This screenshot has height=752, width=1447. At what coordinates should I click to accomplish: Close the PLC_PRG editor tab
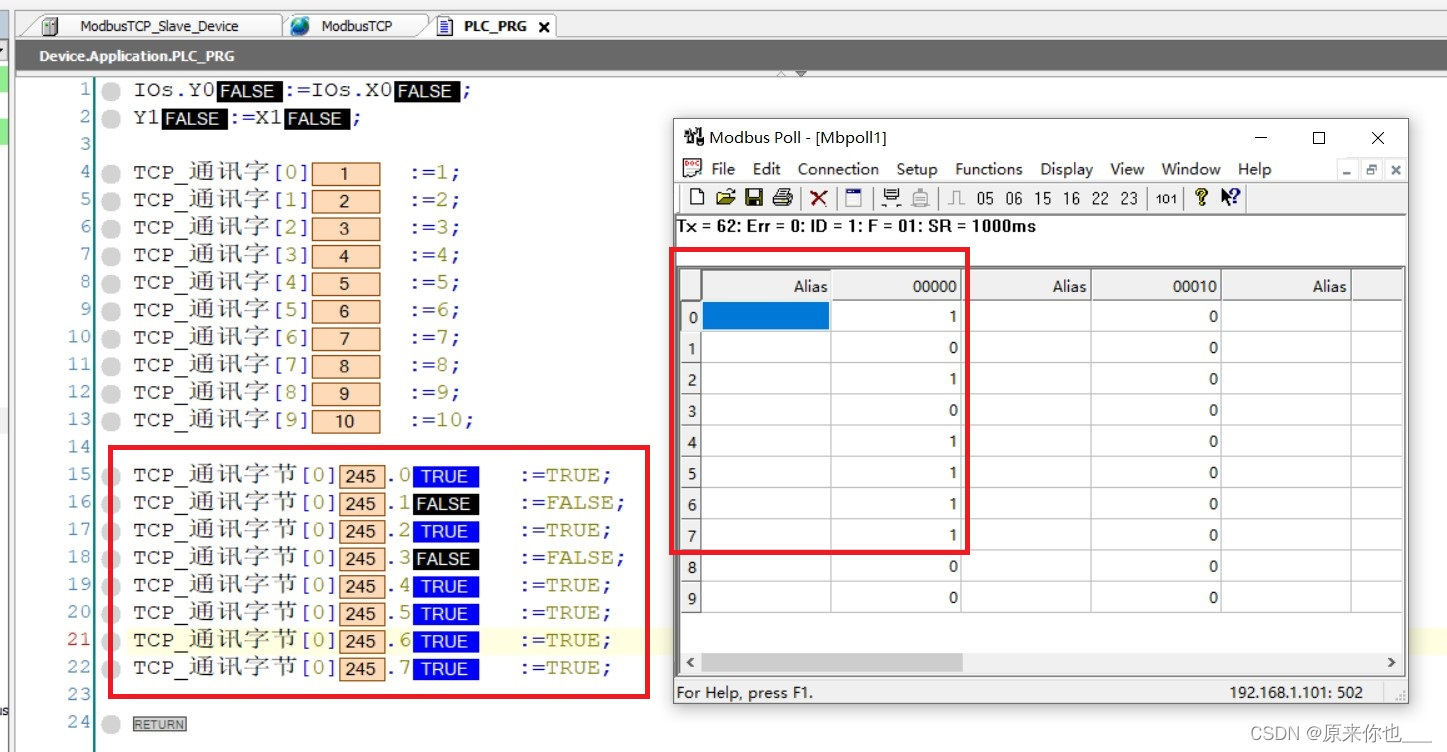[x=544, y=27]
